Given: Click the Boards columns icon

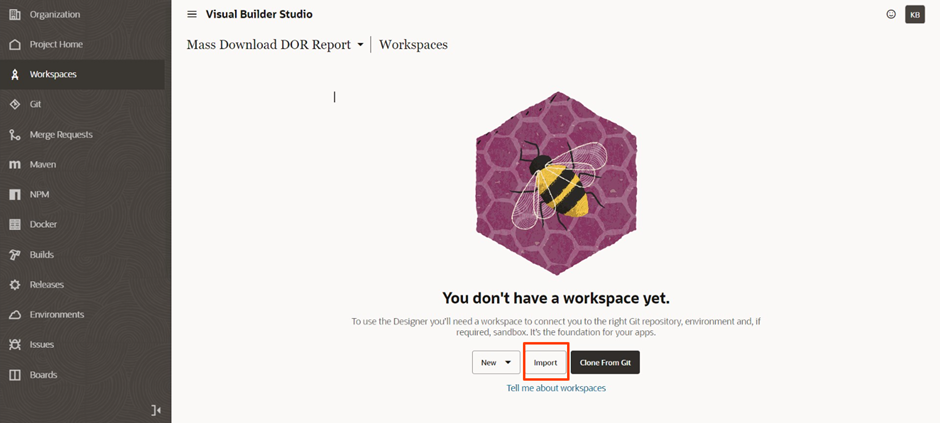Looking at the screenshot, I should 15,375.
